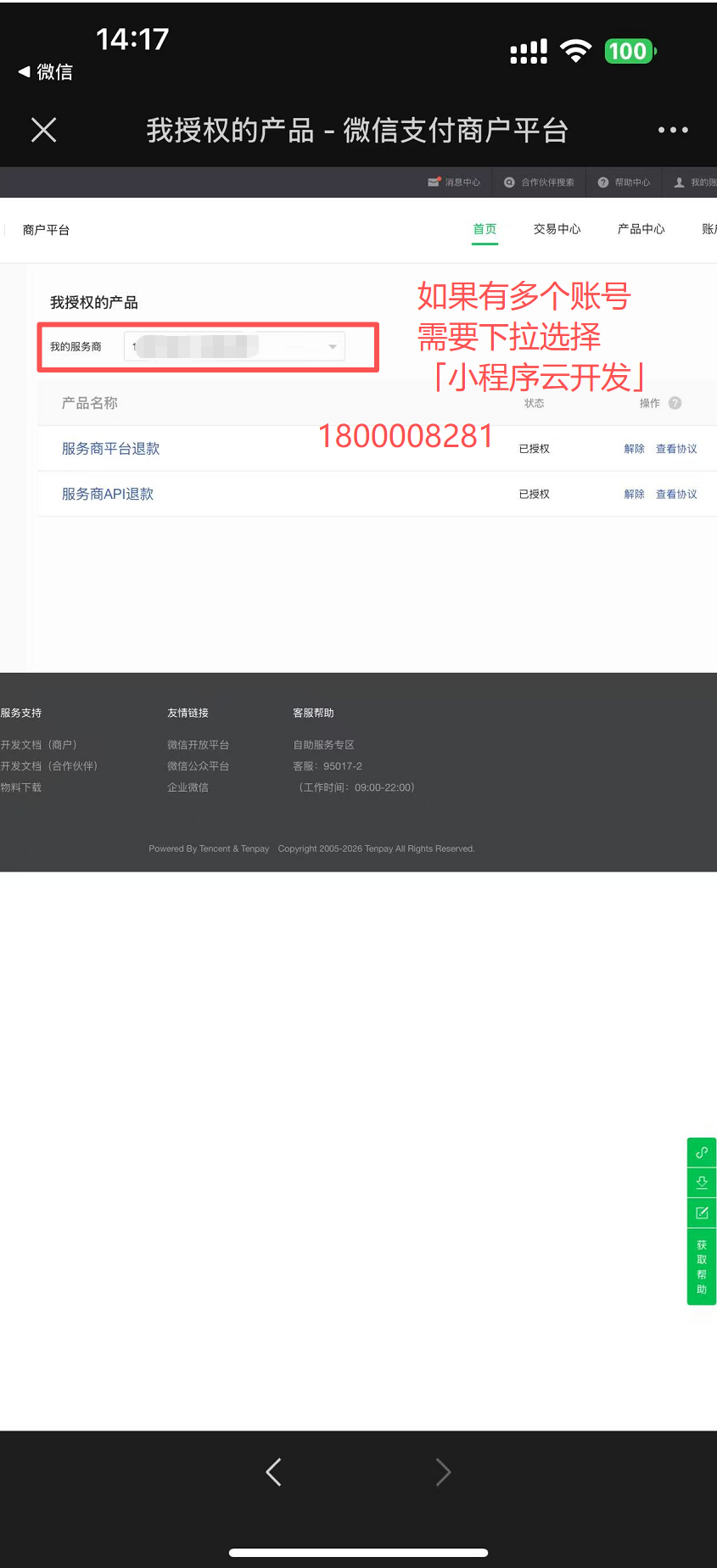Open 消息中心 message center
The width and height of the screenshot is (717, 1568).
(x=455, y=182)
